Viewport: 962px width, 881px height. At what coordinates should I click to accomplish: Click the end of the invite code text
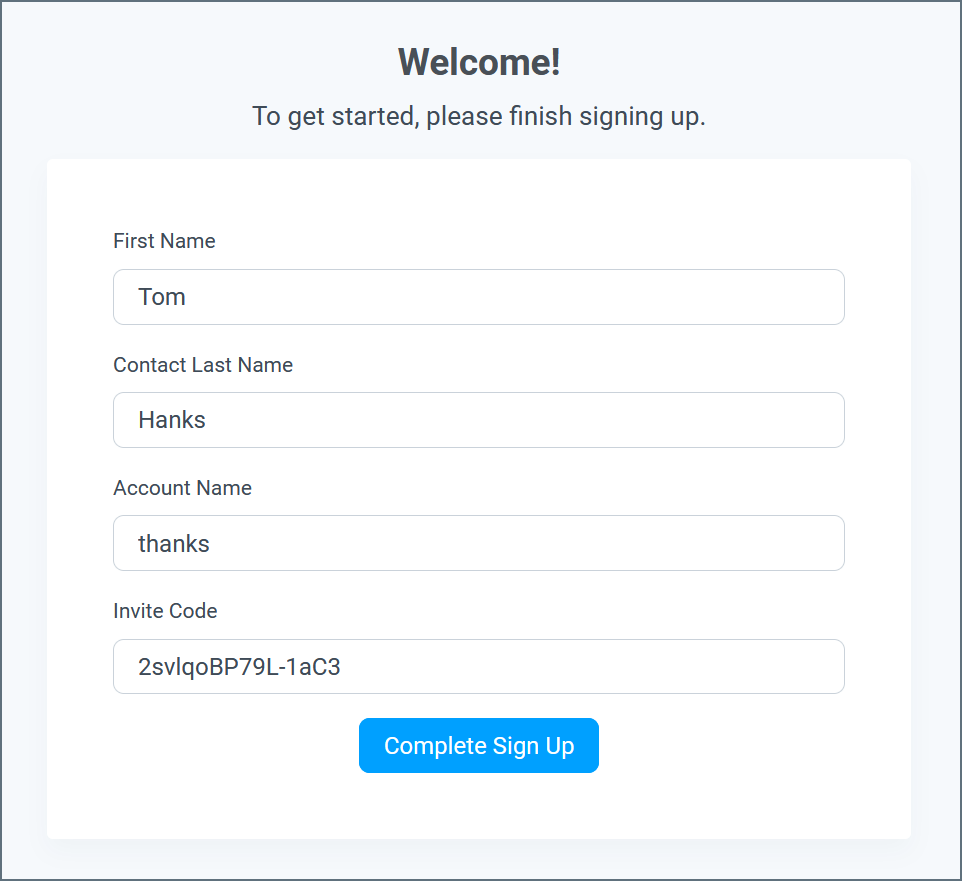(x=342, y=666)
